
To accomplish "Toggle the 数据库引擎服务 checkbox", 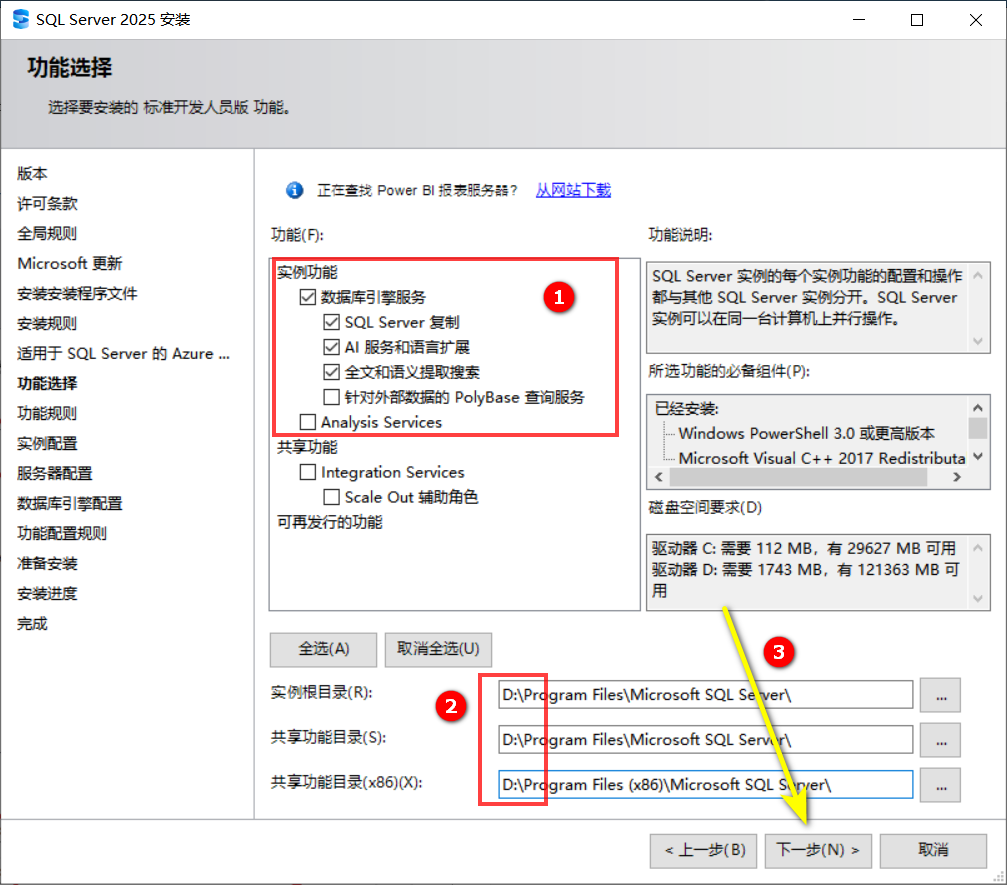I will click(308, 297).
